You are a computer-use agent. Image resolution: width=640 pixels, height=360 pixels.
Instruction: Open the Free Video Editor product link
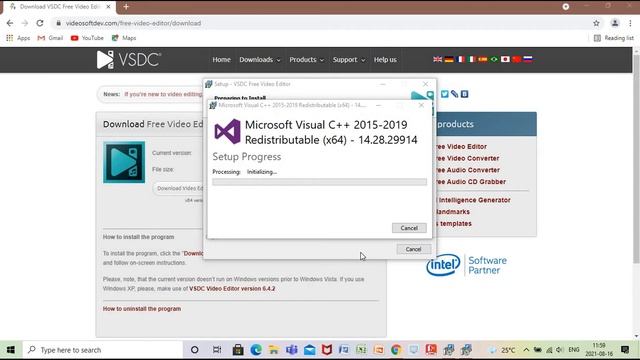pyautogui.click(x=461, y=147)
